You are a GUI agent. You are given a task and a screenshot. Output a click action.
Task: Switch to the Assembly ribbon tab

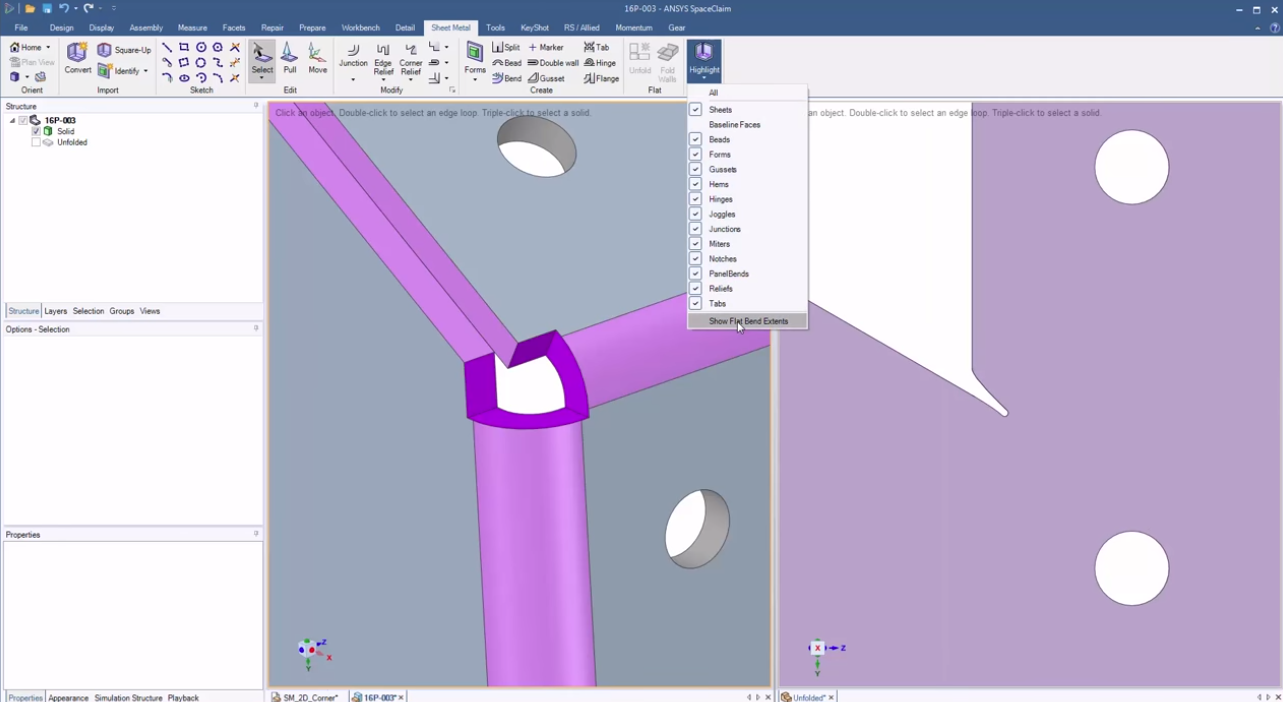click(x=146, y=28)
